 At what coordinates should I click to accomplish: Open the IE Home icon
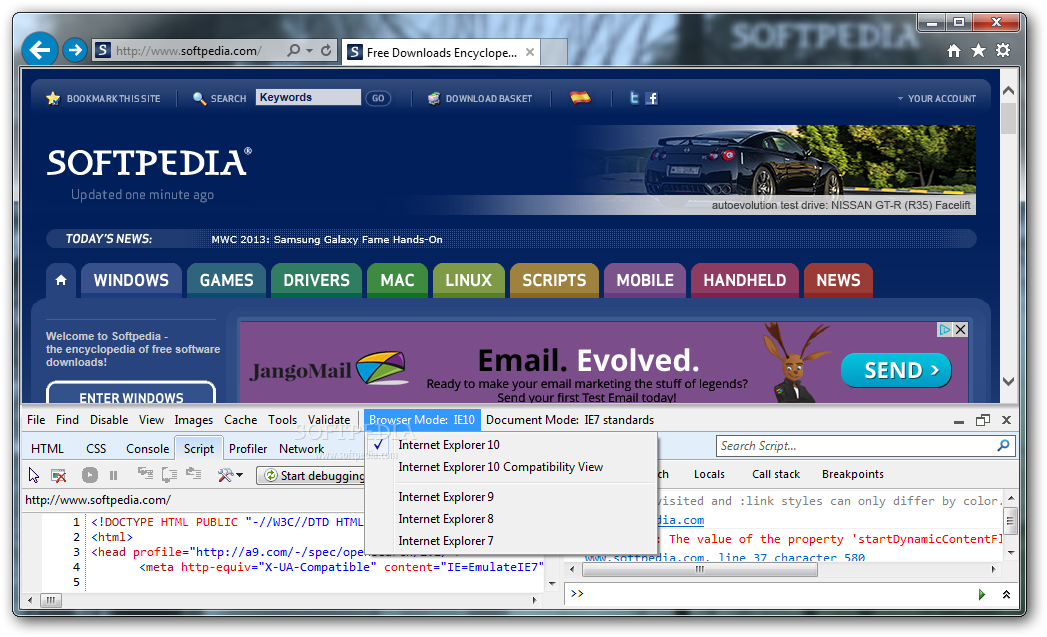pyautogui.click(x=954, y=51)
